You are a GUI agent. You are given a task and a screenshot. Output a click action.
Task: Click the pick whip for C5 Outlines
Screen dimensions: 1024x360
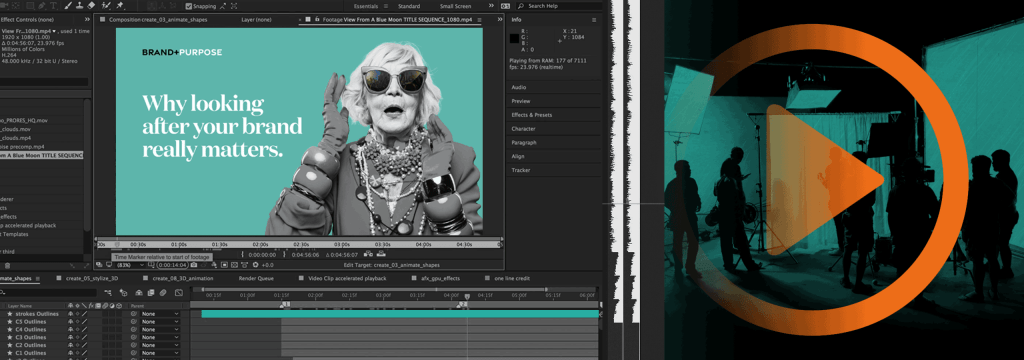133,321
